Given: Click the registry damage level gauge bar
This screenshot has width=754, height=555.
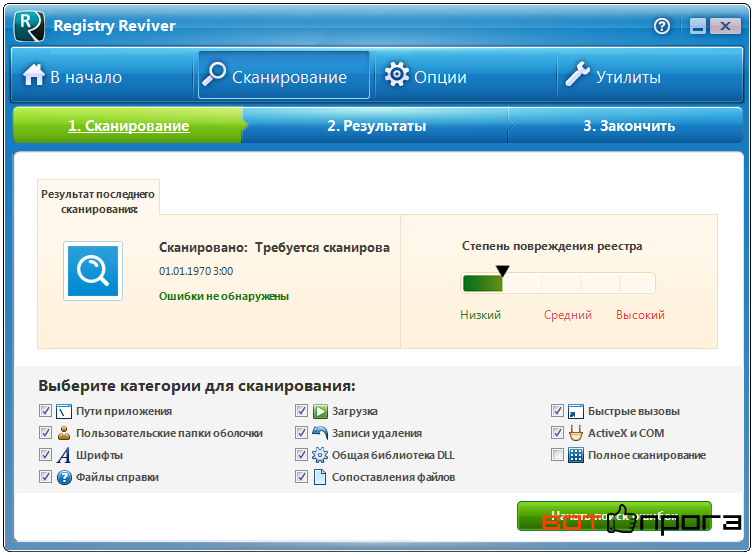Looking at the screenshot, I should (558, 283).
